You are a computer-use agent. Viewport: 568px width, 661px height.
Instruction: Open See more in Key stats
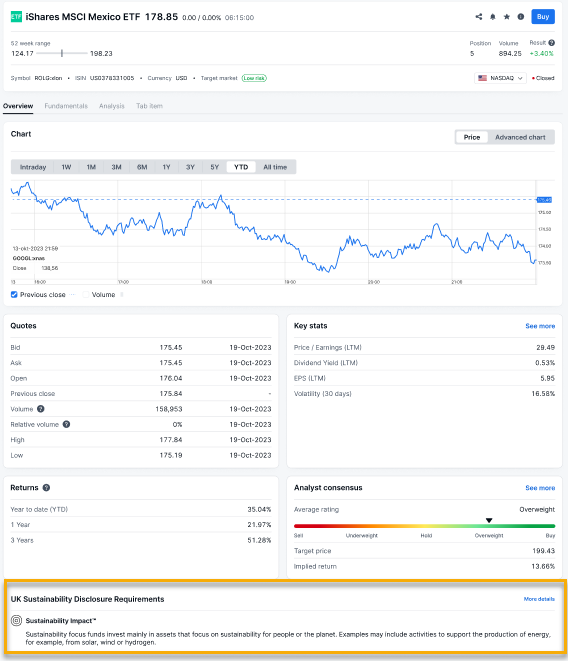pos(540,326)
